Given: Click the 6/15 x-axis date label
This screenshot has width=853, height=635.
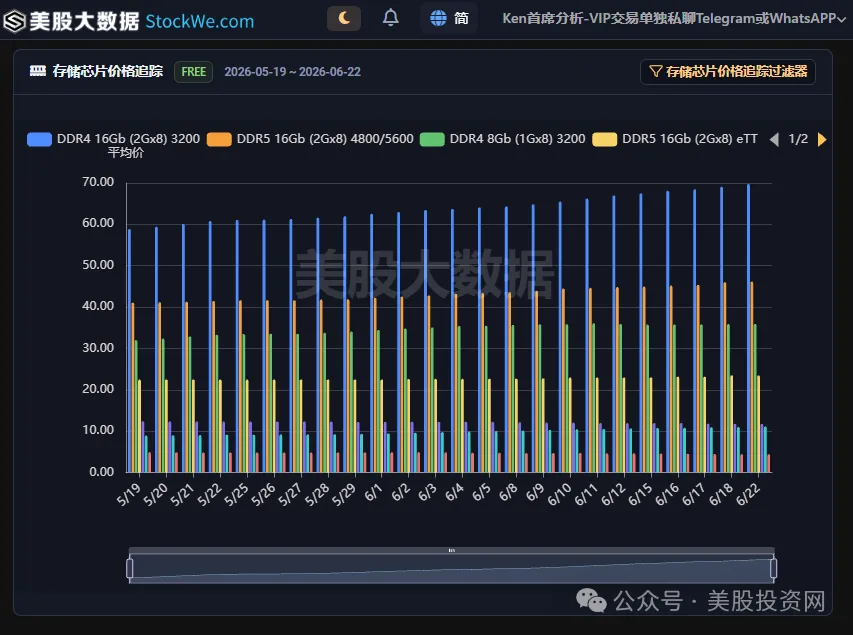Looking at the screenshot, I should coord(640,495).
